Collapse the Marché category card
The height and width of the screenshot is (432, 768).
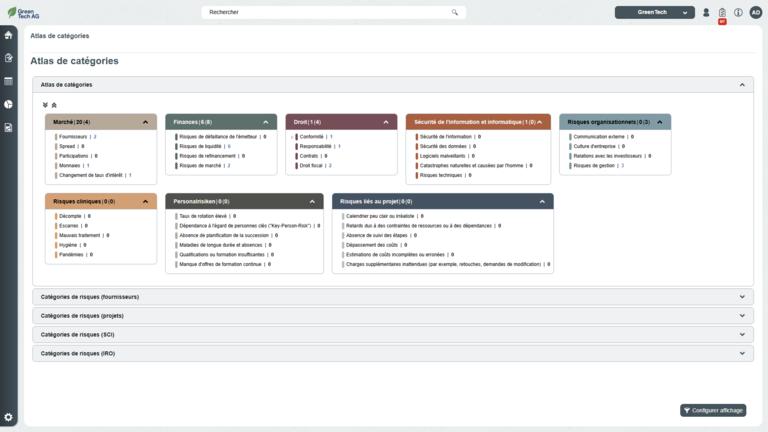coord(146,122)
